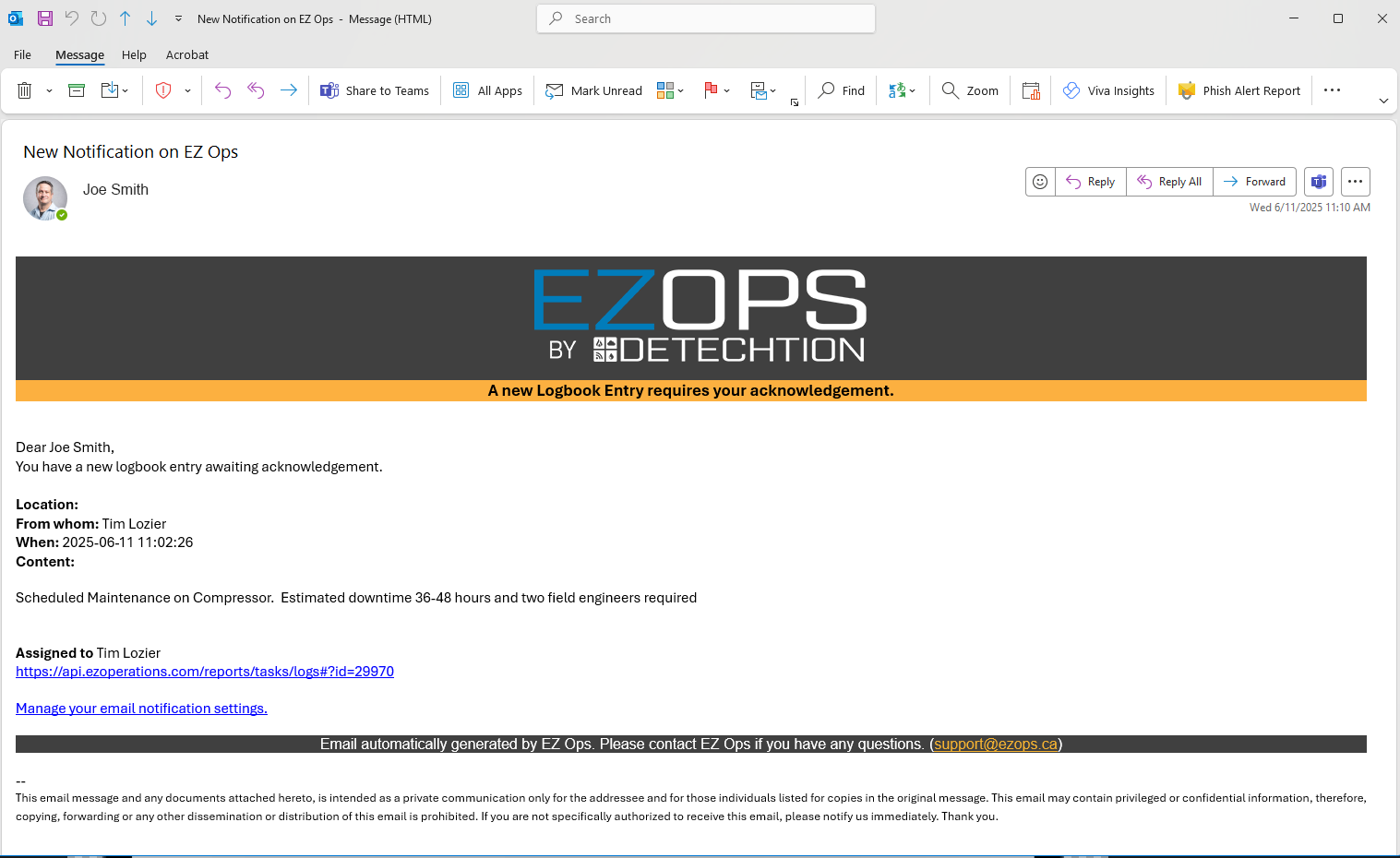Open the Move to folder dropdown

114,90
